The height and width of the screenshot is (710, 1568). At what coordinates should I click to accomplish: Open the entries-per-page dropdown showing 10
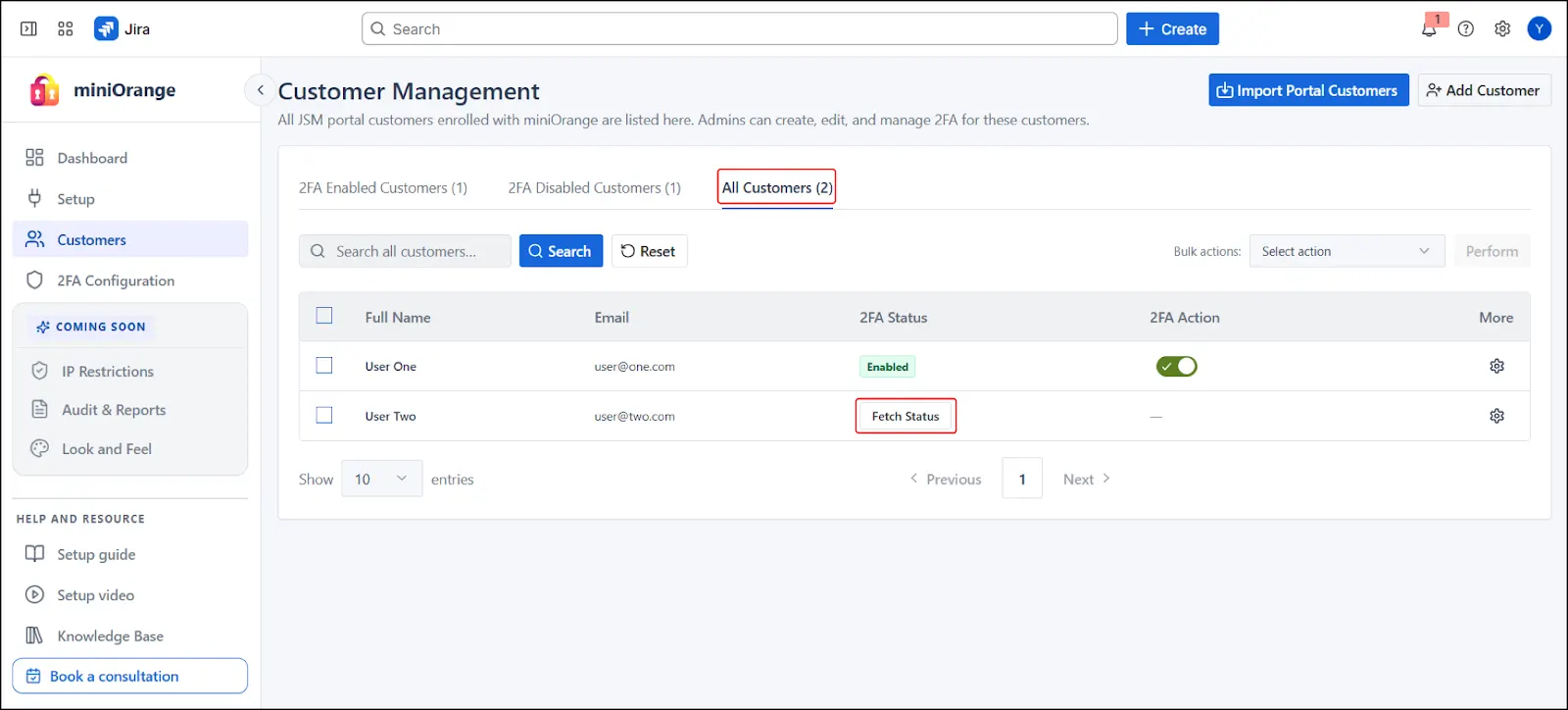(381, 479)
